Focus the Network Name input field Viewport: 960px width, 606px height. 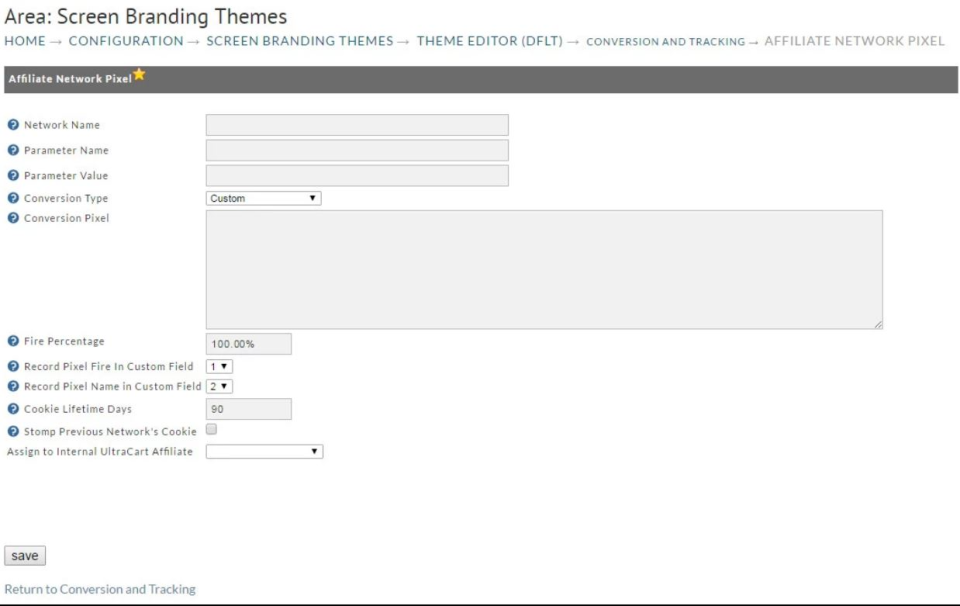(x=357, y=125)
